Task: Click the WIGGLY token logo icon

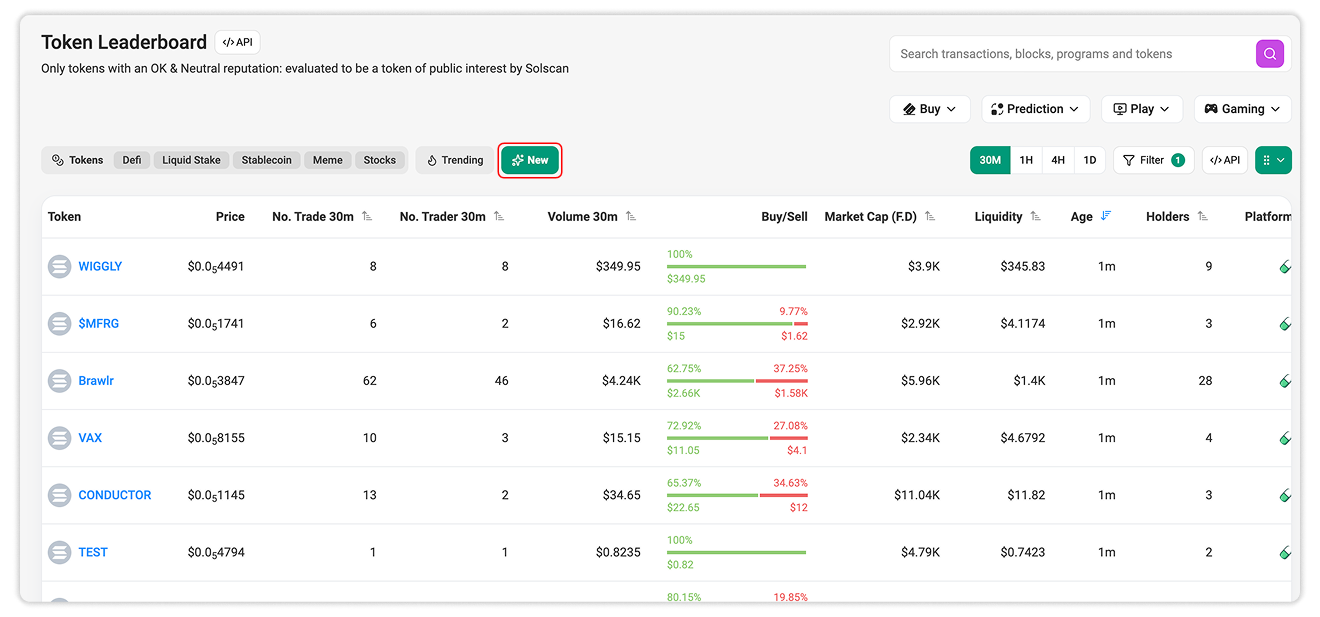Action: (60, 266)
